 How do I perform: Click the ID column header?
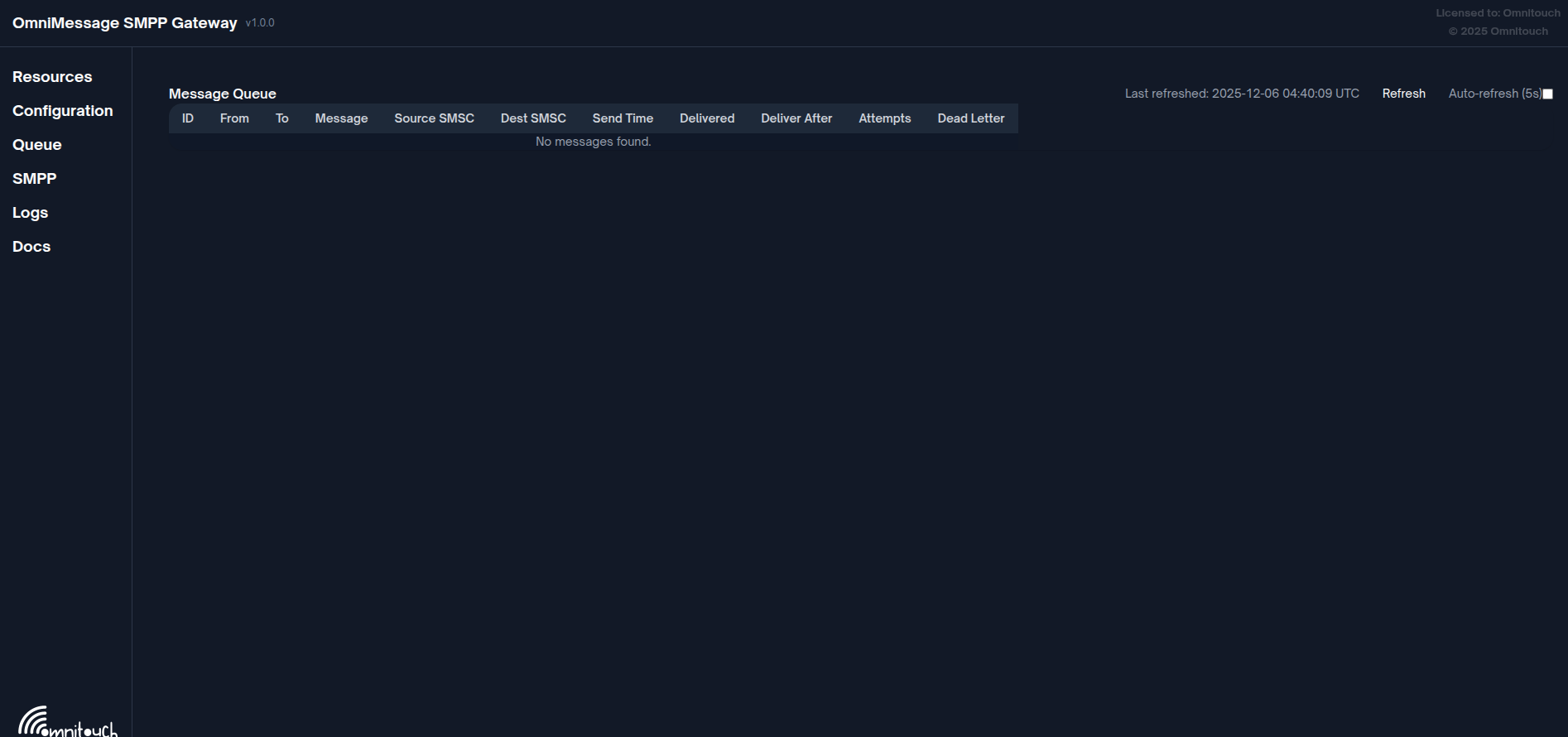pos(188,118)
